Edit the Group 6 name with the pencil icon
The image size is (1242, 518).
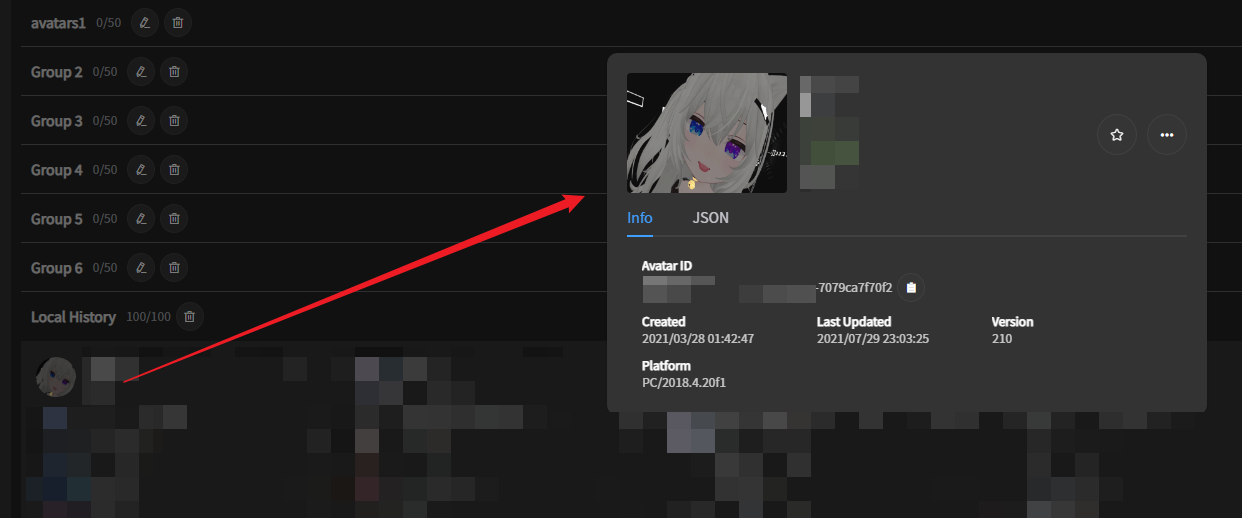tap(141, 267)
